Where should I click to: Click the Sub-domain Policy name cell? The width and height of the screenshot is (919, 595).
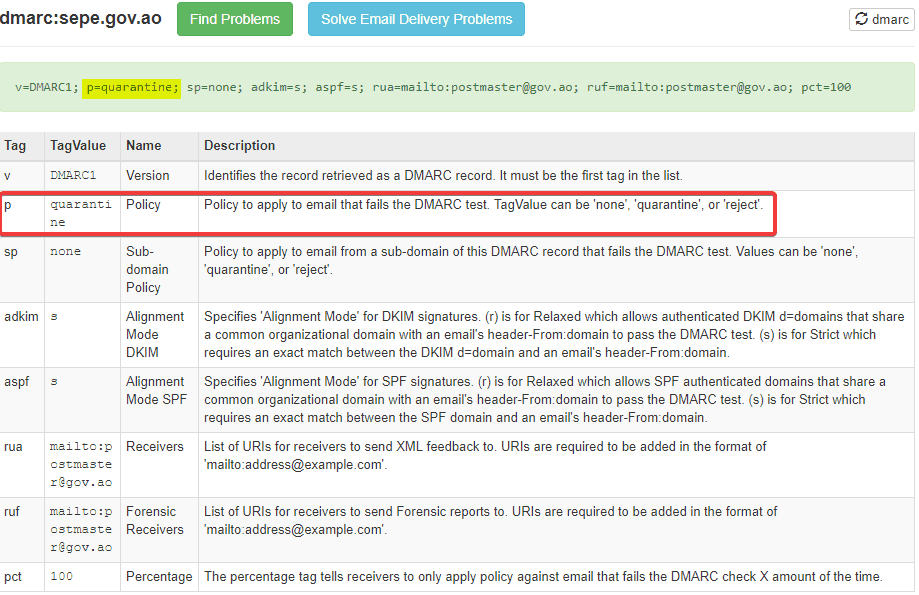147,270
